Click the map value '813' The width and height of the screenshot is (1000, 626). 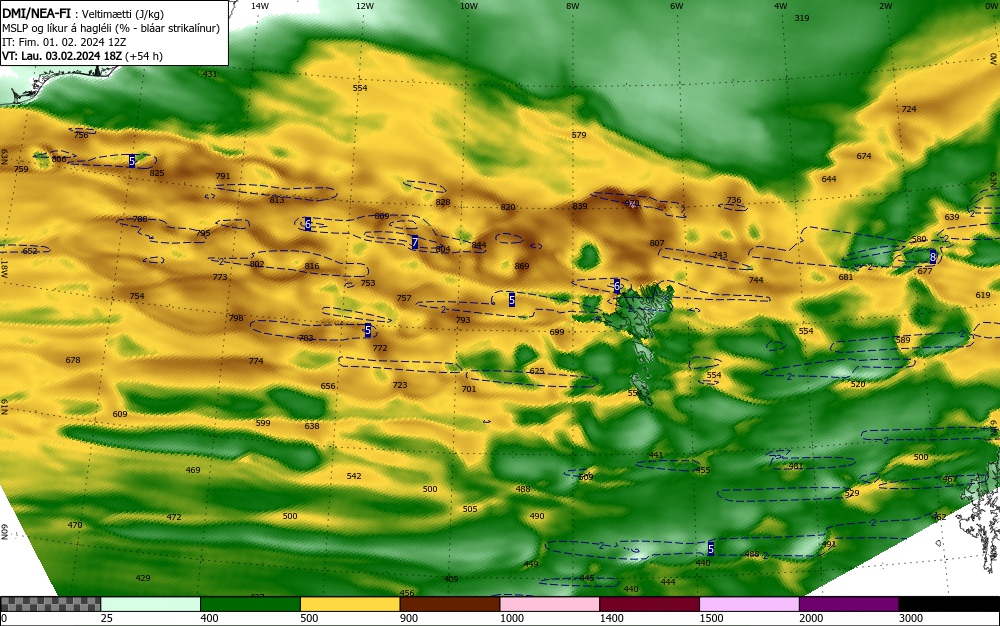click(277, 200)
